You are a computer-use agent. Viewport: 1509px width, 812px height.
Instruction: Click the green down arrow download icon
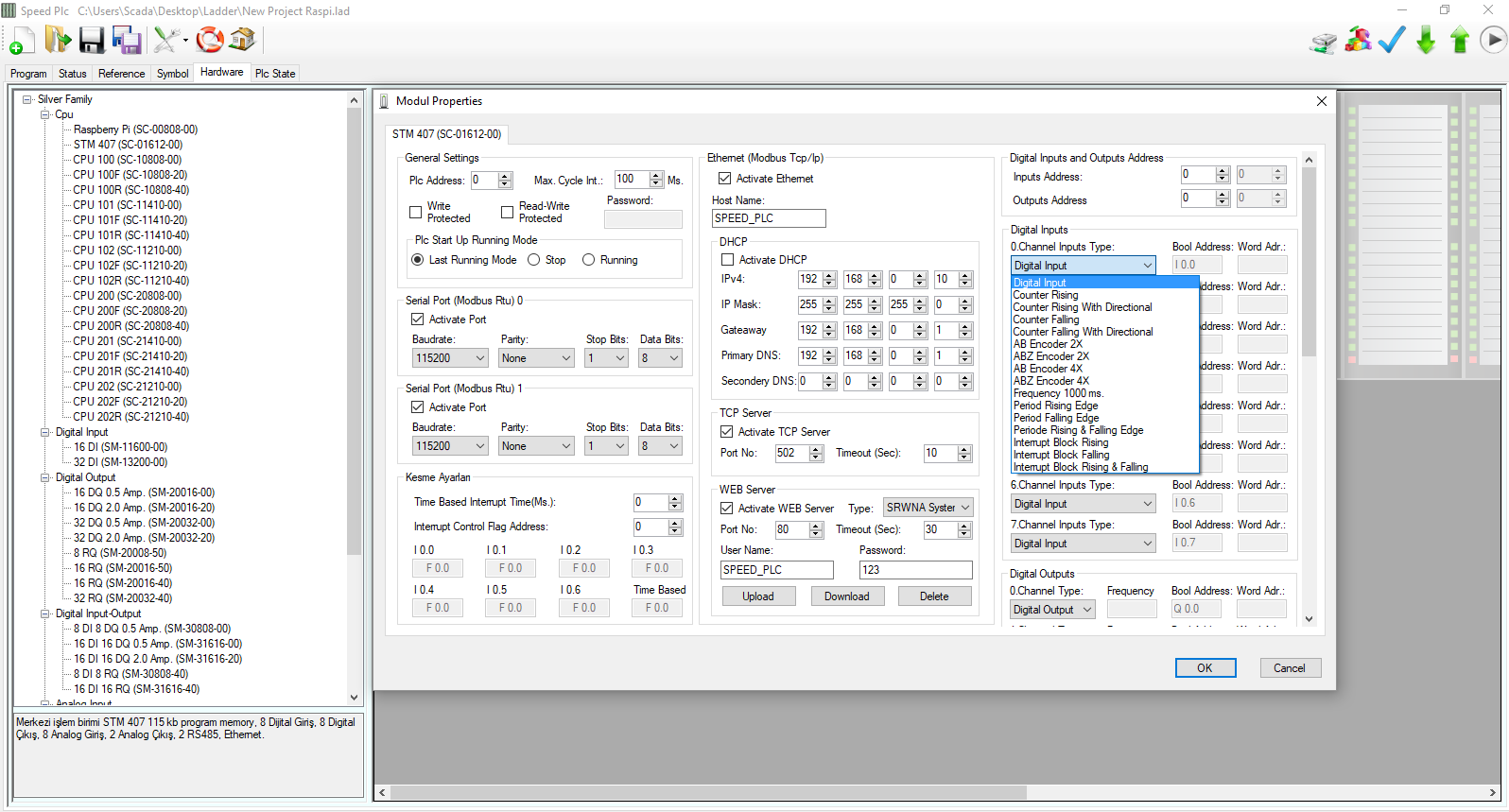[1426, 40]
